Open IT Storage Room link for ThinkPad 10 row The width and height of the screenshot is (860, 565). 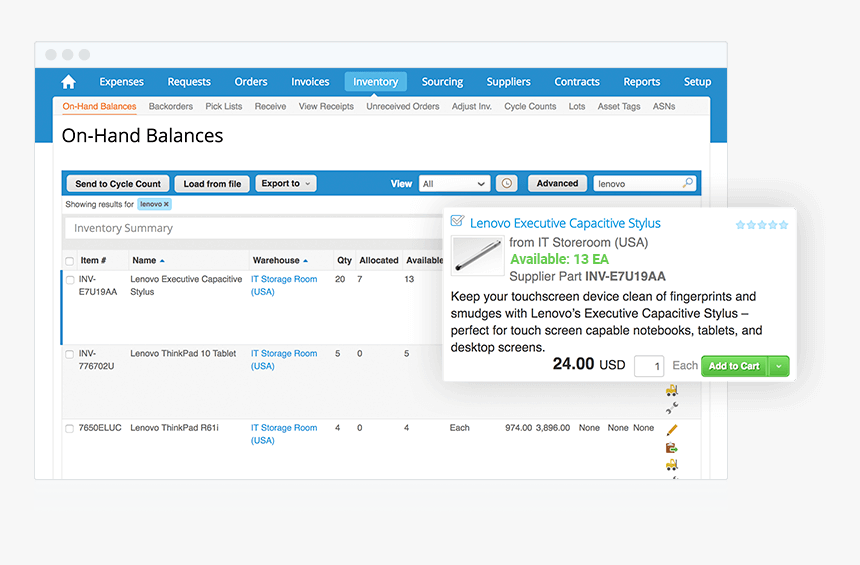[x=284, y=360]
